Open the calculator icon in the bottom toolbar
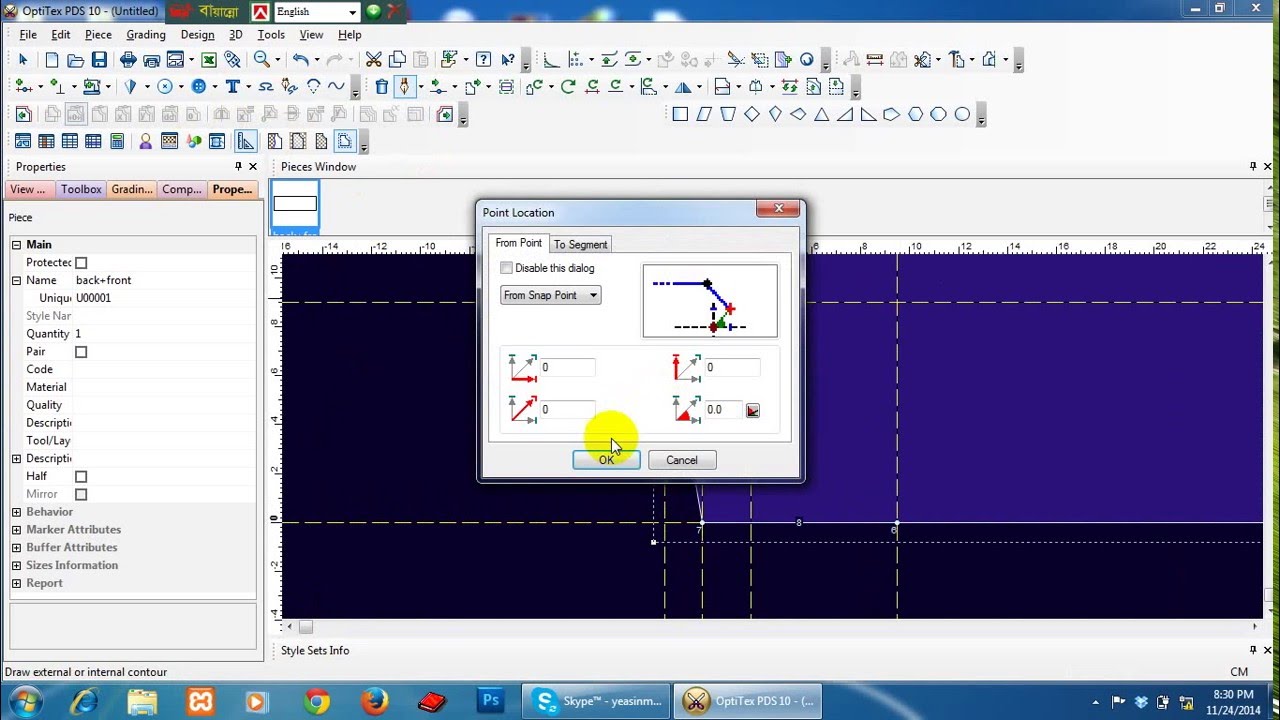Viewport: 1280px width, 720px height. click(x=117, y=141)
